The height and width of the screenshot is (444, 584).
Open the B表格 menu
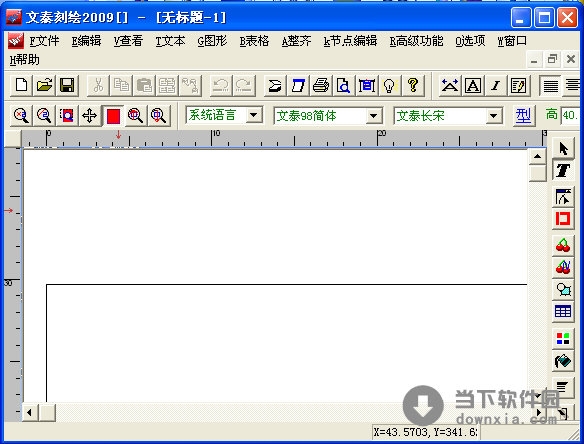click(254, 41)
